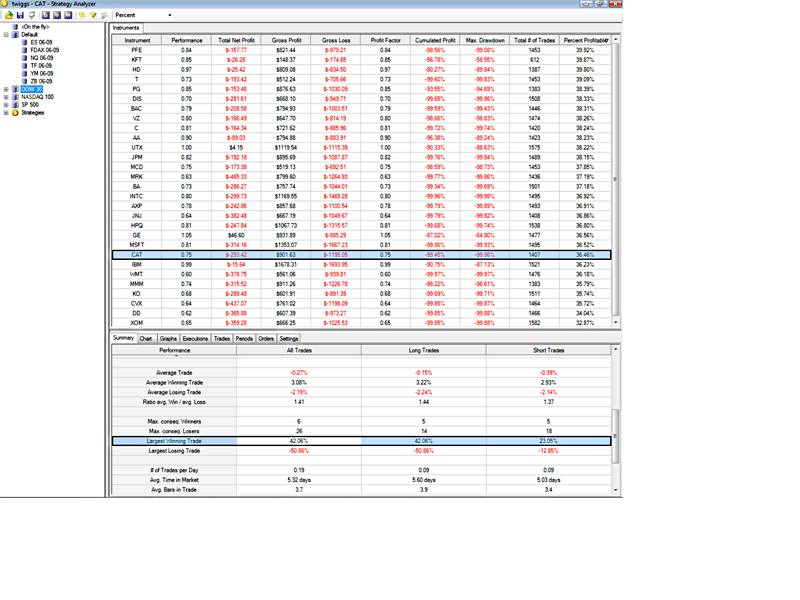
Task: Click scroll-down arrow of instruments table scrollbar
Action: click(x=615, y=322)
